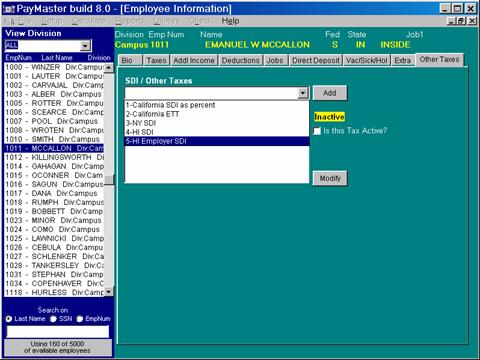This screenshot has width=480, height=360.
Task: Open the Deductions tab
Action: click(241, 60)
